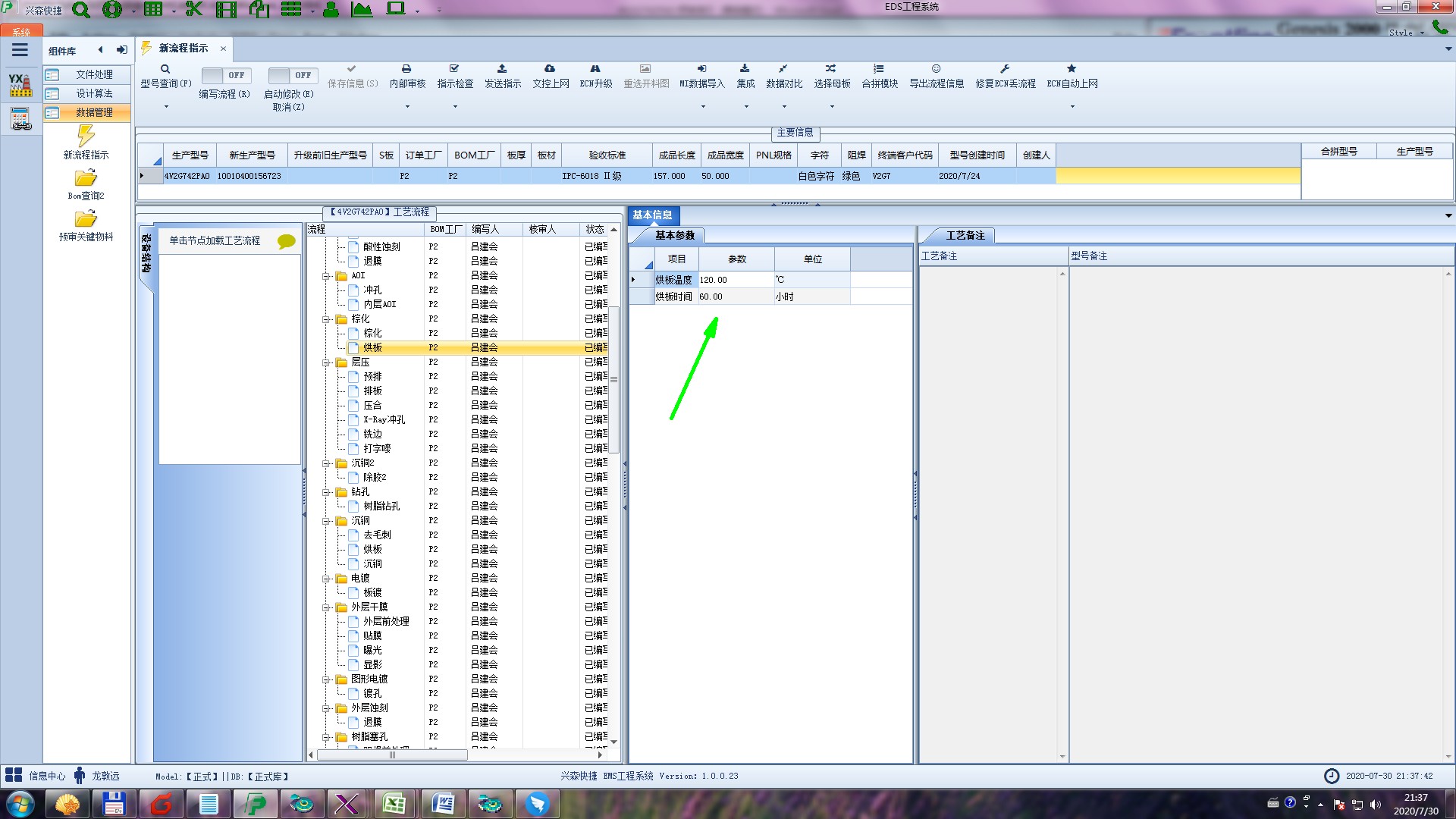Screen dimensions: 1456x819
Task: Click the ECN自动上网 star icon
Action: 1072,69
